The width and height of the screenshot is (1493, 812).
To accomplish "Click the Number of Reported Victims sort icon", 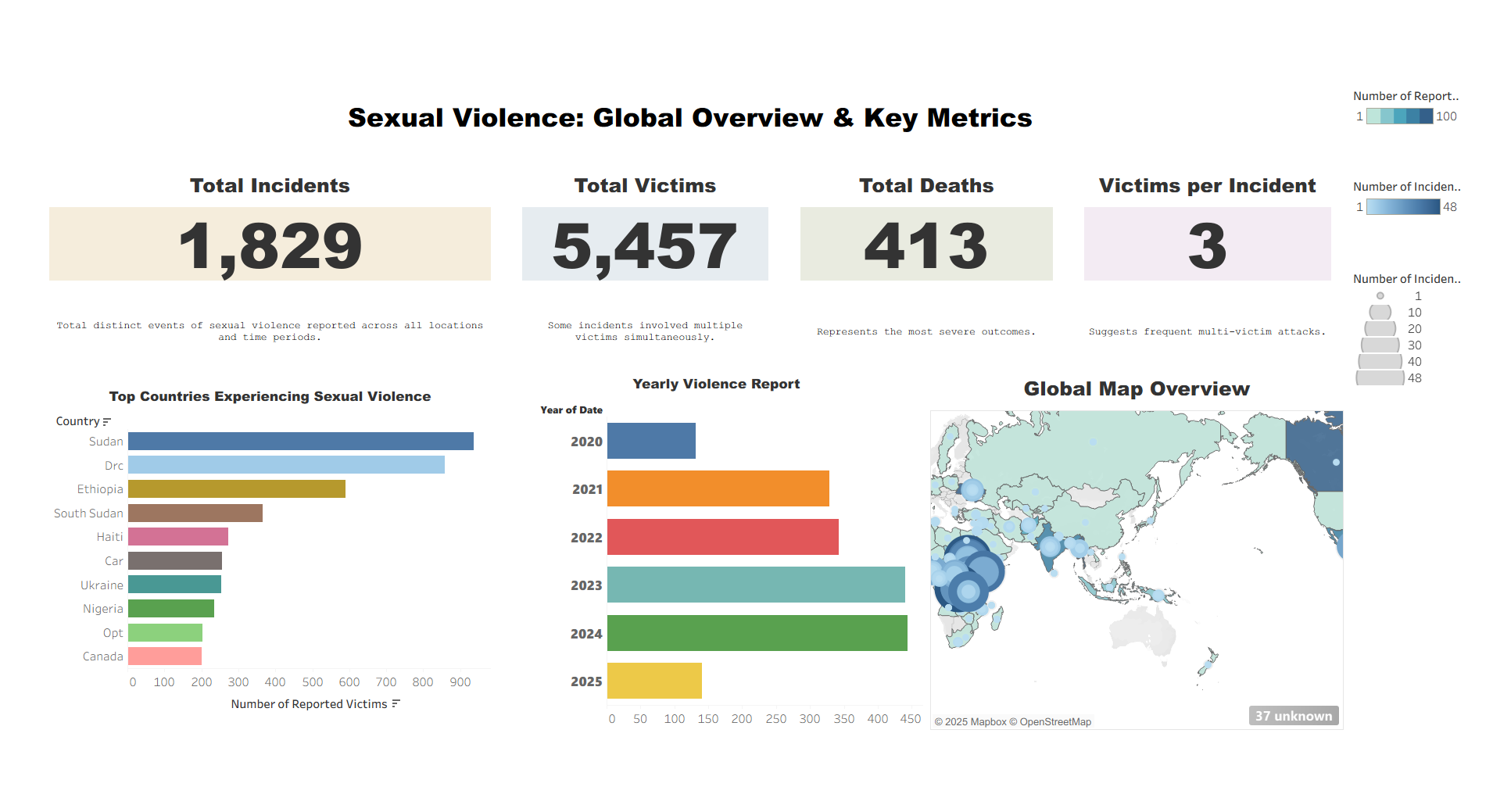I will pos(396,703).
